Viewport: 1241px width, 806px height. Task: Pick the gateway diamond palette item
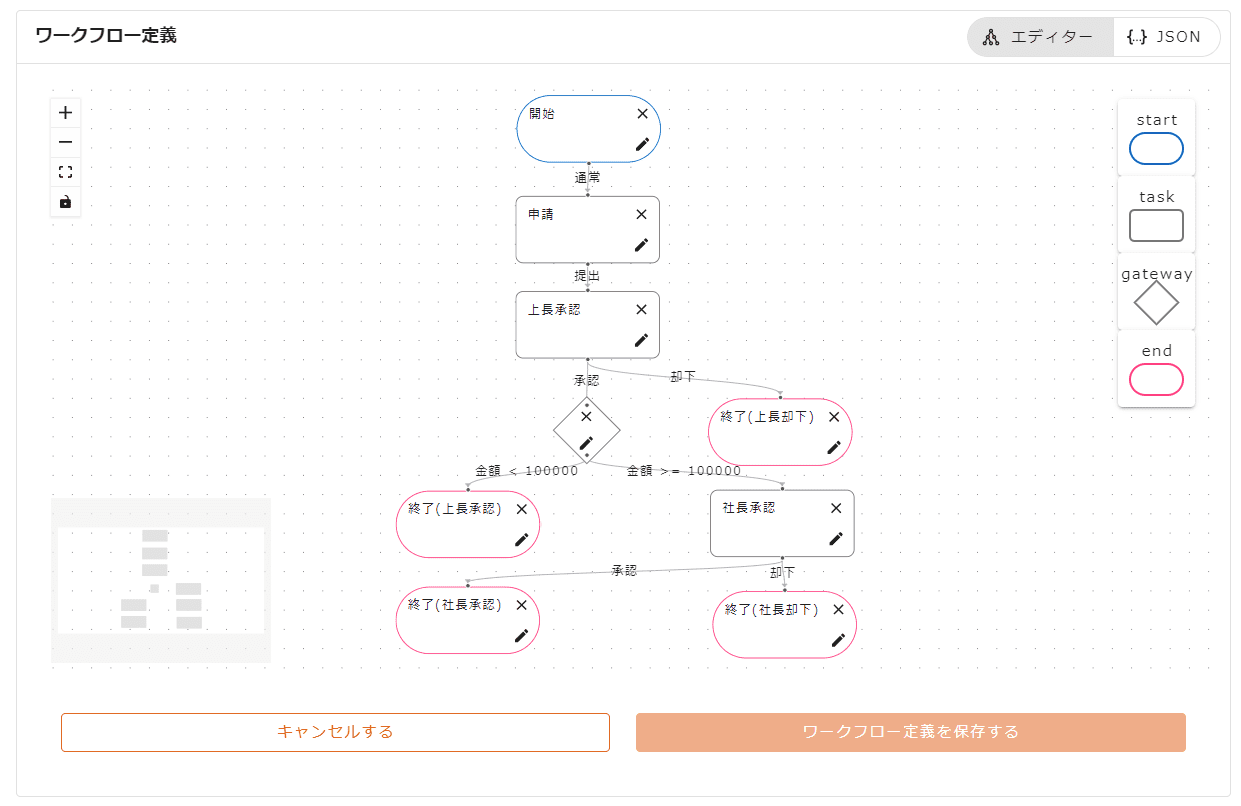(x=1156, y=302)
